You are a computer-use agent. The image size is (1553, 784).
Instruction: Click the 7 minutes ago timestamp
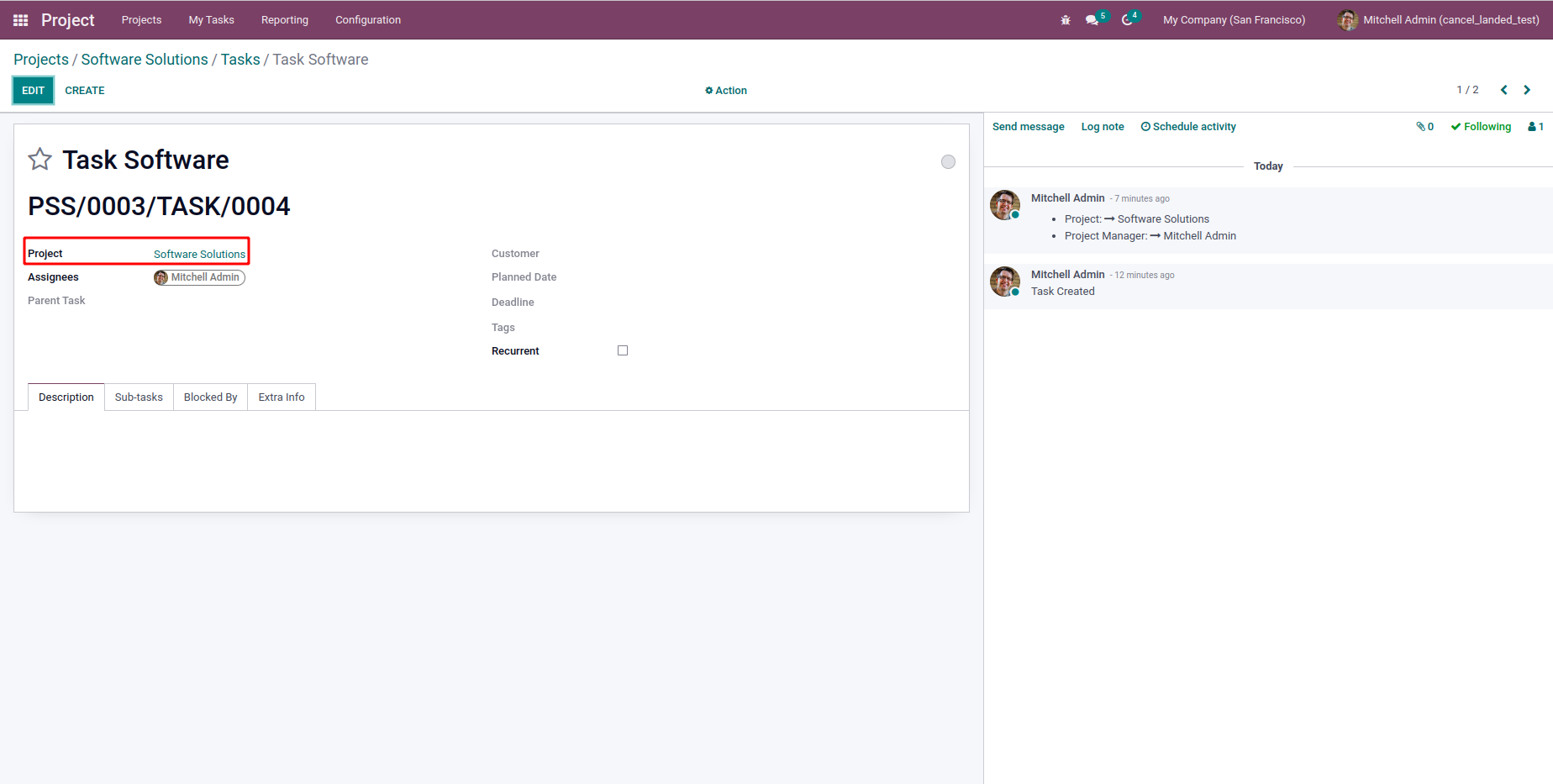click(1141, 199)
